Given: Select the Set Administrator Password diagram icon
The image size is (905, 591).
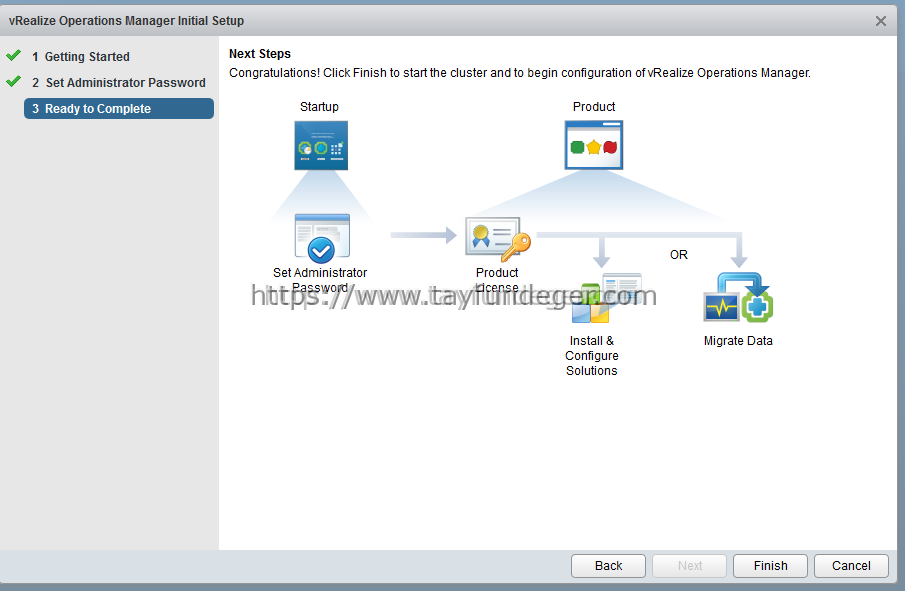Looking at the screenshot, I should pos(322,238).
